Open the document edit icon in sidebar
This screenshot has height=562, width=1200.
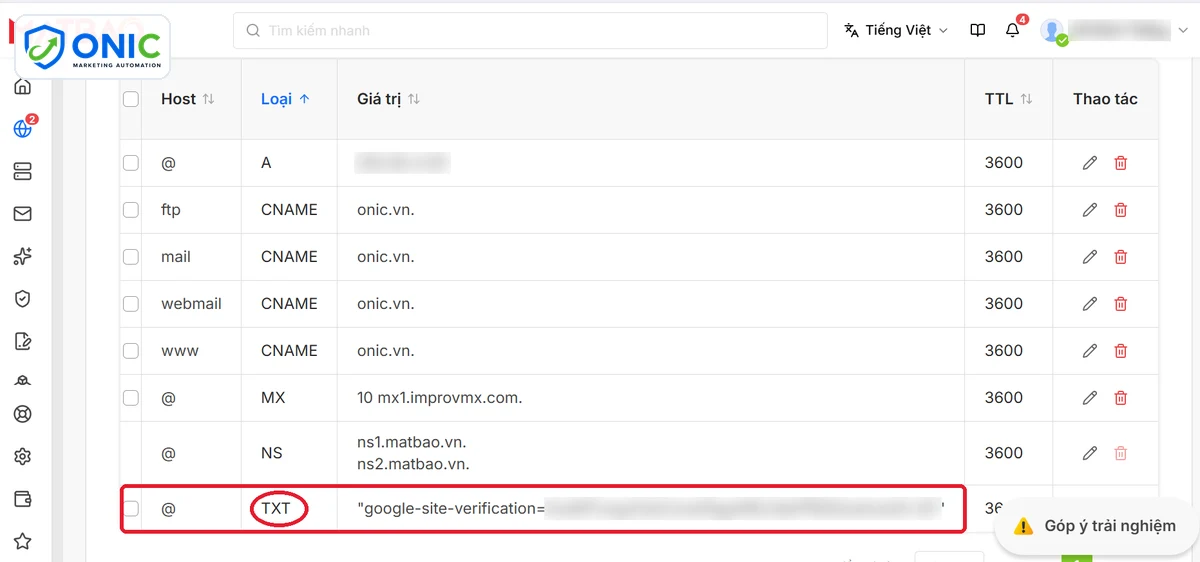[22, 342]
